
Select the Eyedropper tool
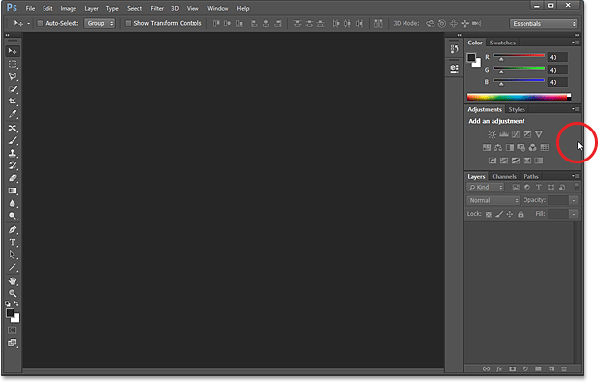point(12,114)
